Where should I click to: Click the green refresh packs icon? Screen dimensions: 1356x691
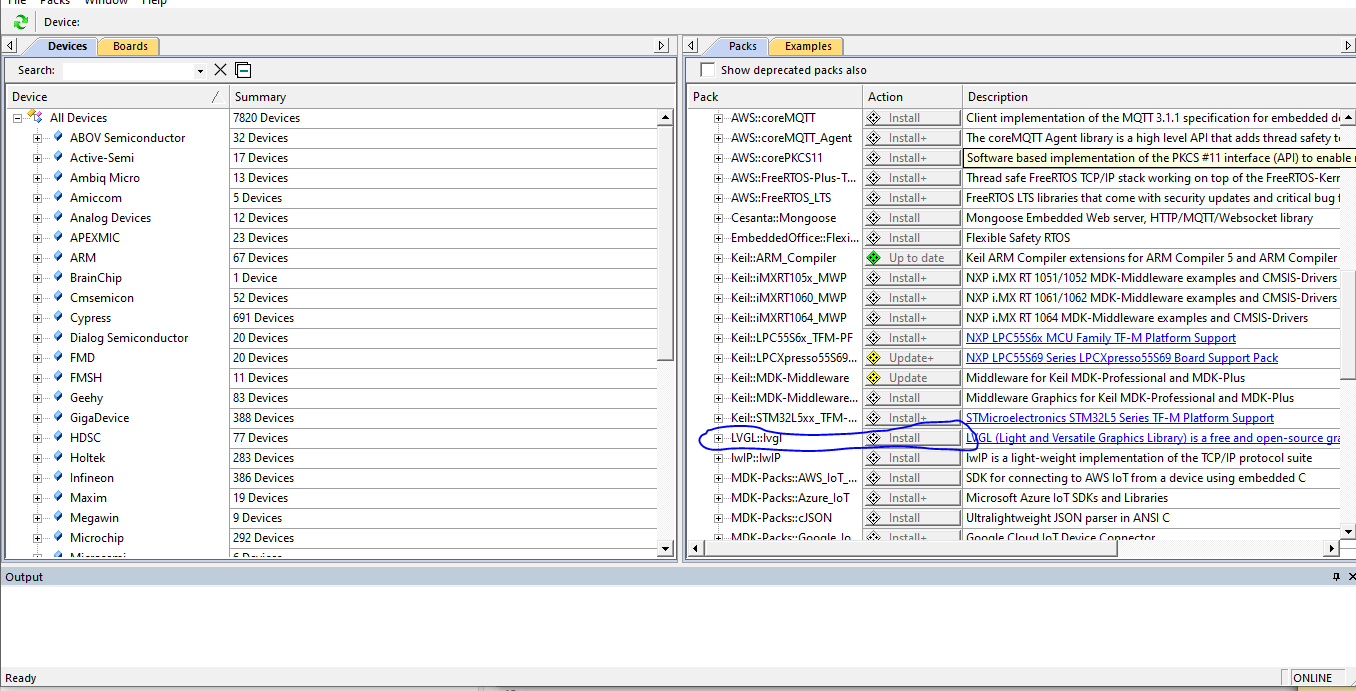click(x=20, y=22)
